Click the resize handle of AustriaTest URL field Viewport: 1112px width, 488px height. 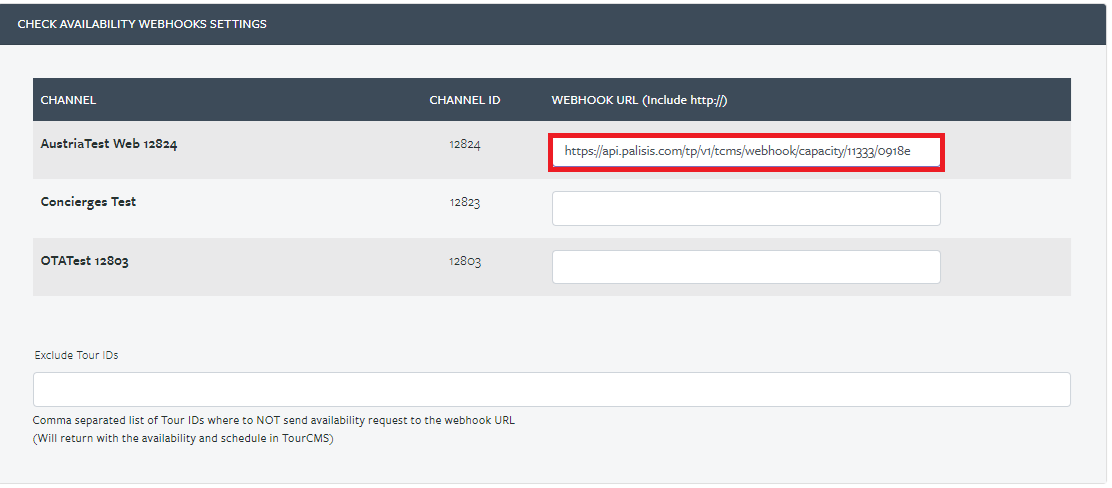pos(937,164)
